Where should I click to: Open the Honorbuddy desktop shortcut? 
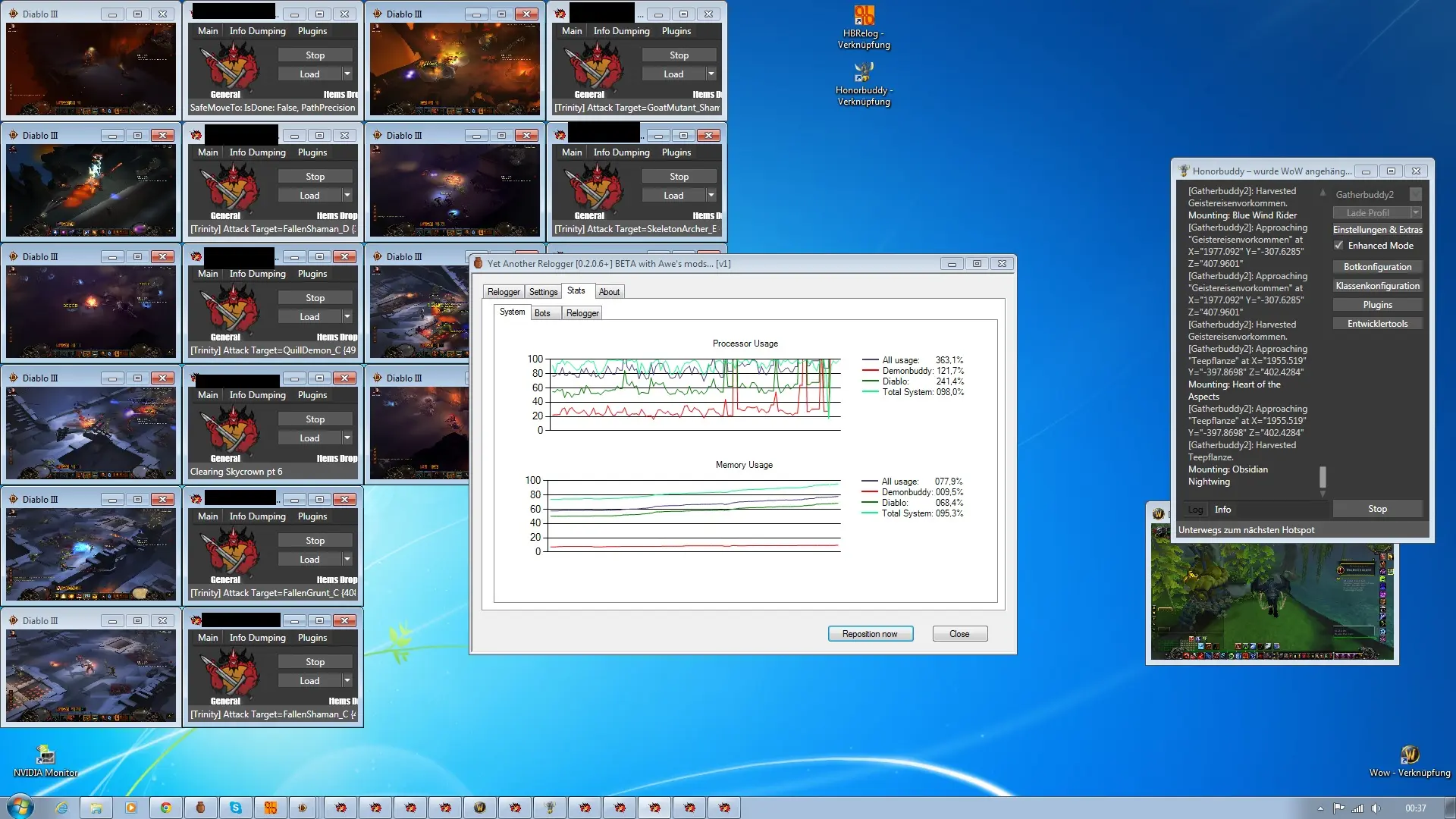864,83
